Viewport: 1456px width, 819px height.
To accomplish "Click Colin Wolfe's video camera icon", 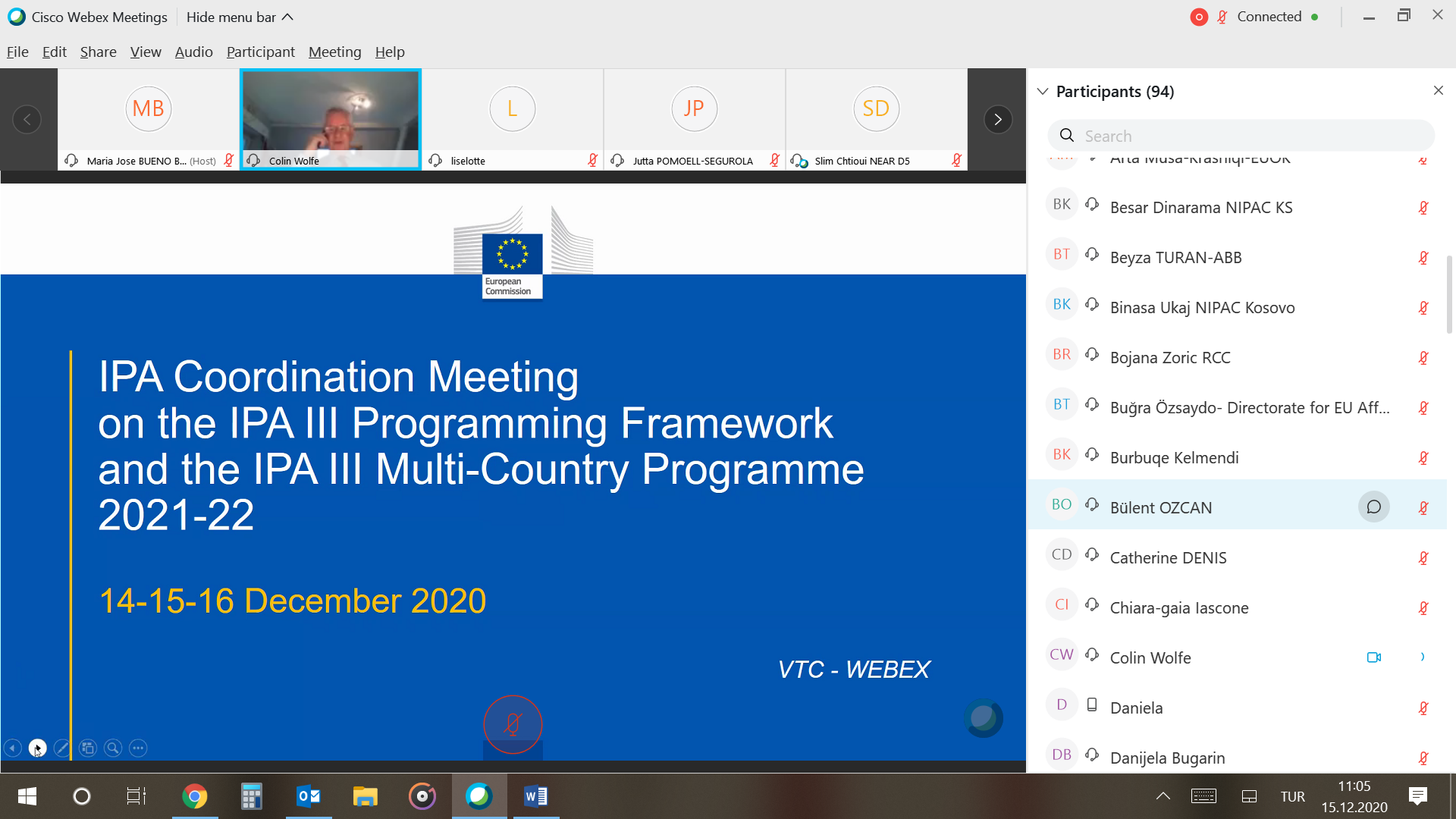I will [x=1373, y=657].
